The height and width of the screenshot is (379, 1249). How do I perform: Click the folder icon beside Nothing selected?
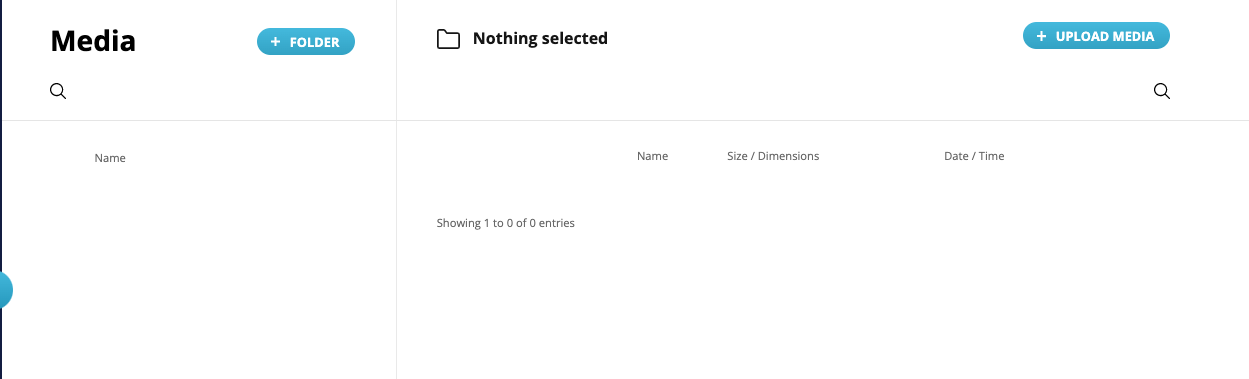[448, 39]
